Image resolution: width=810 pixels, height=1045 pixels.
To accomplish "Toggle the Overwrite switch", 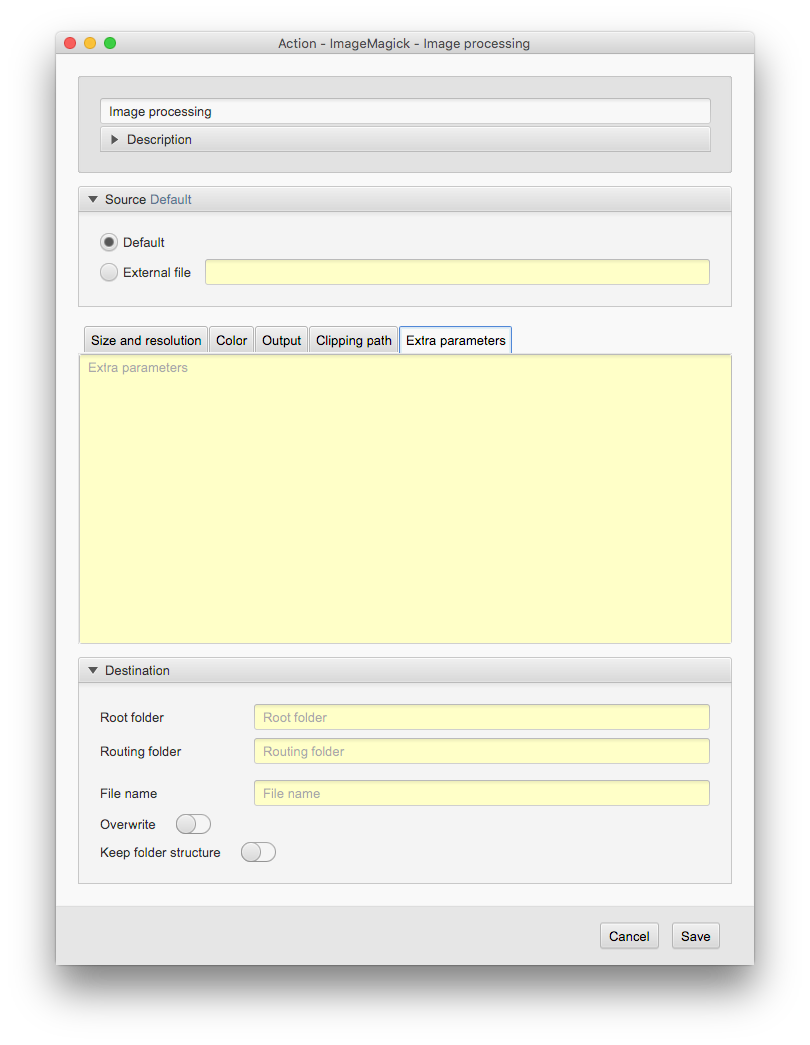I will pyautogui.click(x=193, y=824).
